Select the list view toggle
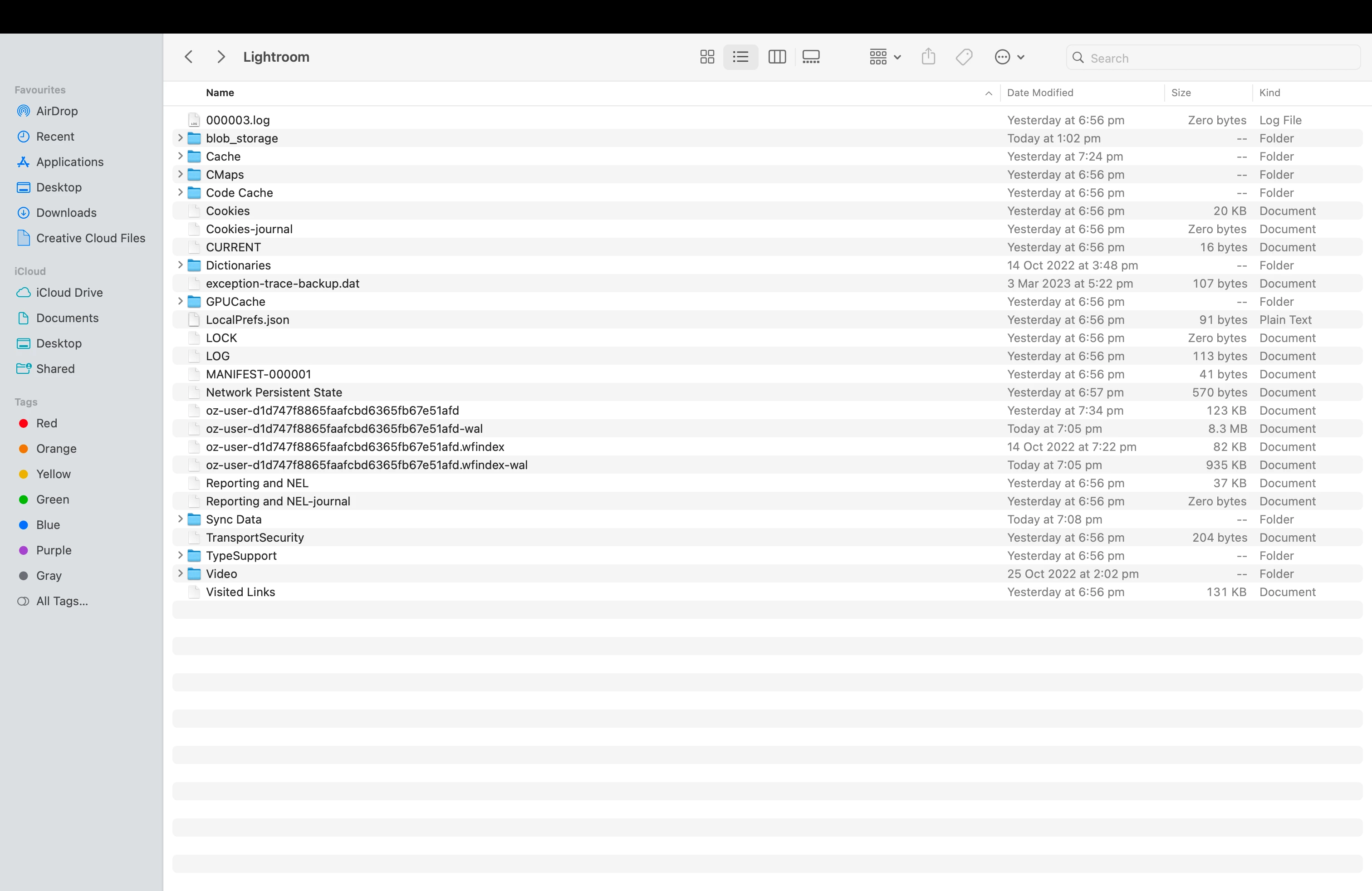This screenshot has width=1372, height=891. point(740,57)
